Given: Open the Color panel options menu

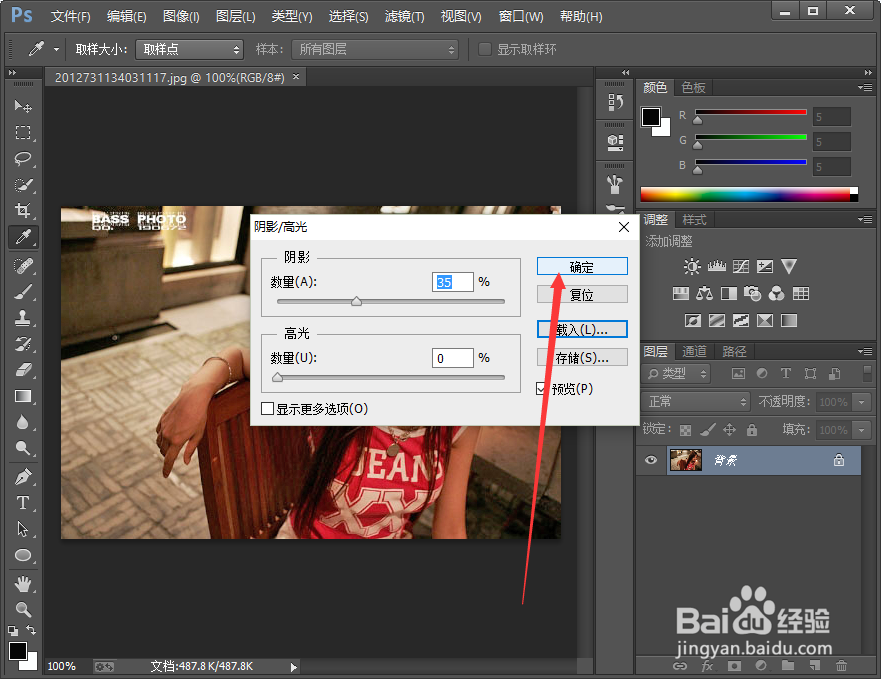Looking at the screenshot, I should click(865, 87).
